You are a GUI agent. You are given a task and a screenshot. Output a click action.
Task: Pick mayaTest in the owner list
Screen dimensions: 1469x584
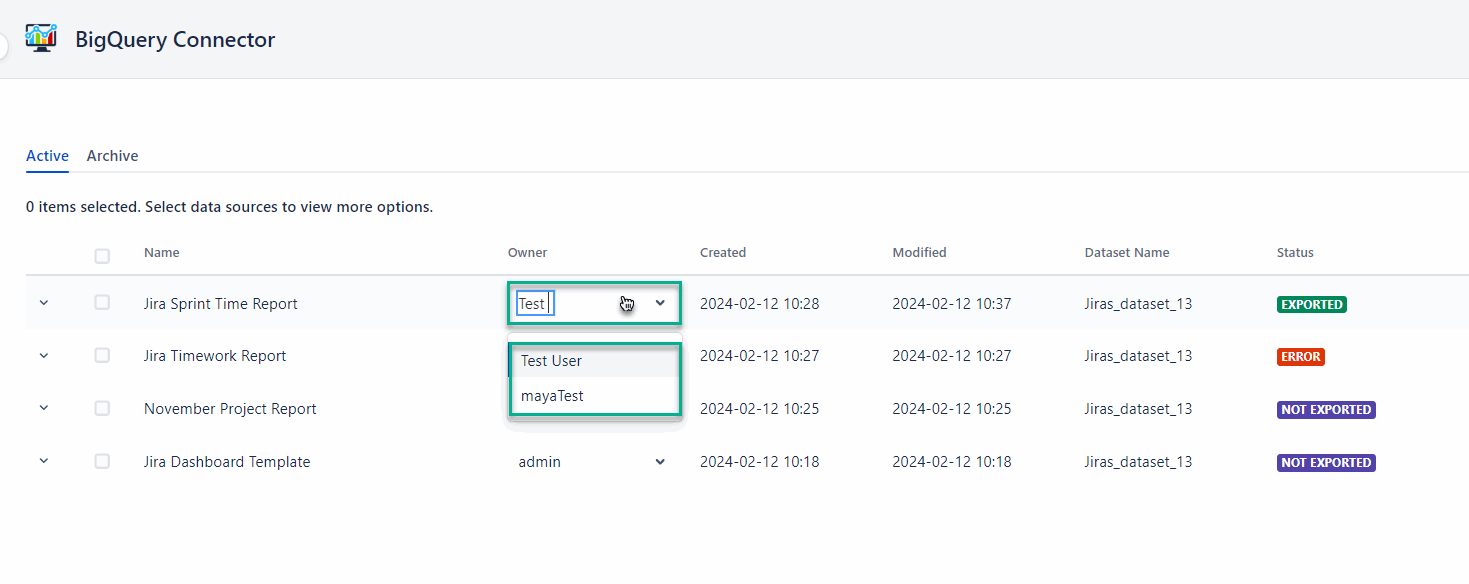tap(552, 396)
